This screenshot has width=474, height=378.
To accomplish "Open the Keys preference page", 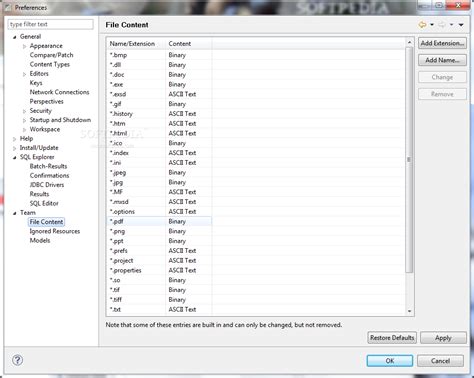I will coord(36,83).
